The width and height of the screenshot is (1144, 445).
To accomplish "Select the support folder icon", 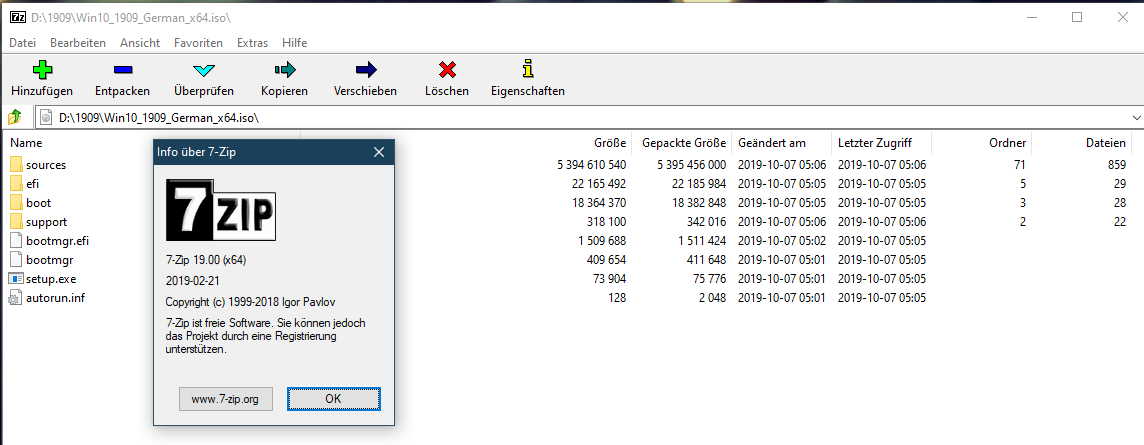I will point(17,222).
